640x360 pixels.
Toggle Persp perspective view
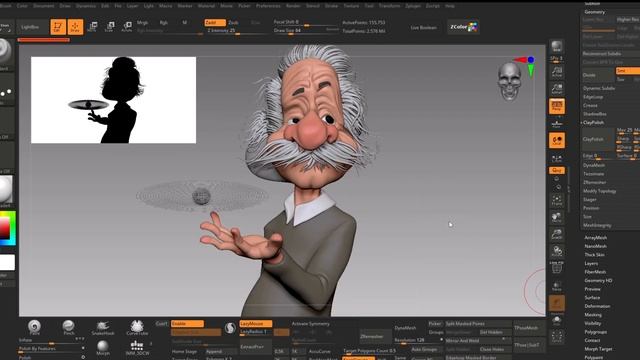click(557, 107)
